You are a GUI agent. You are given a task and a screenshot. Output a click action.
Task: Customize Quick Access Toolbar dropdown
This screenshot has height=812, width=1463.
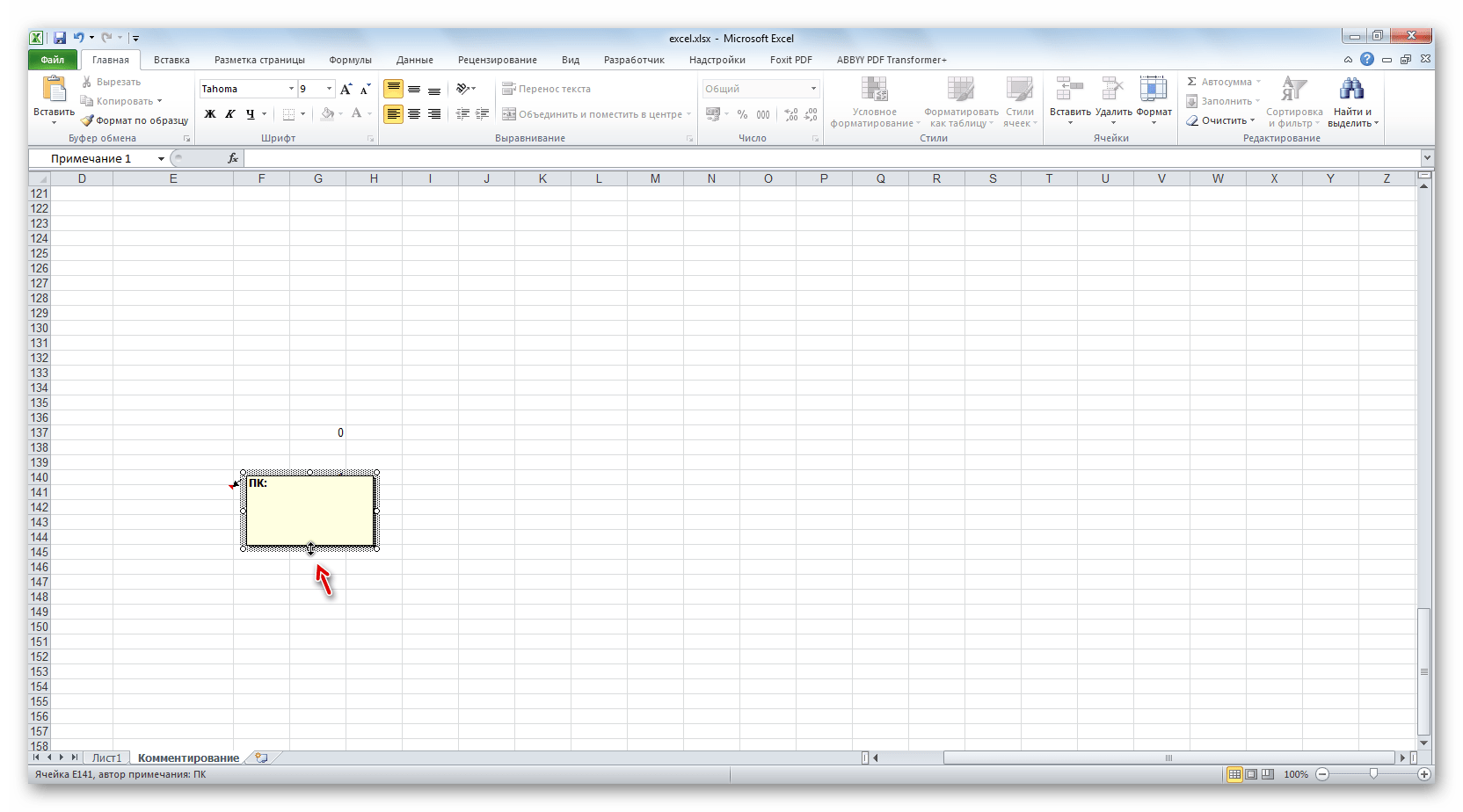point(135,38)
